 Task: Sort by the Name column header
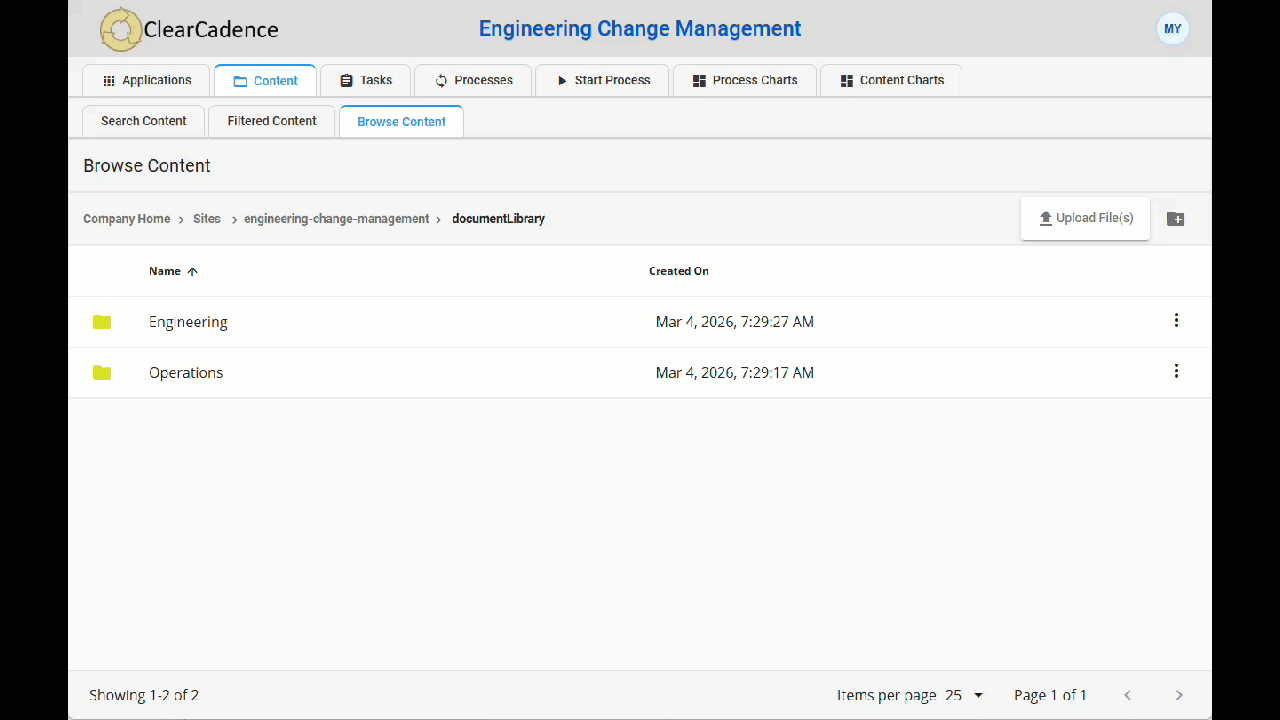point(166,271)
